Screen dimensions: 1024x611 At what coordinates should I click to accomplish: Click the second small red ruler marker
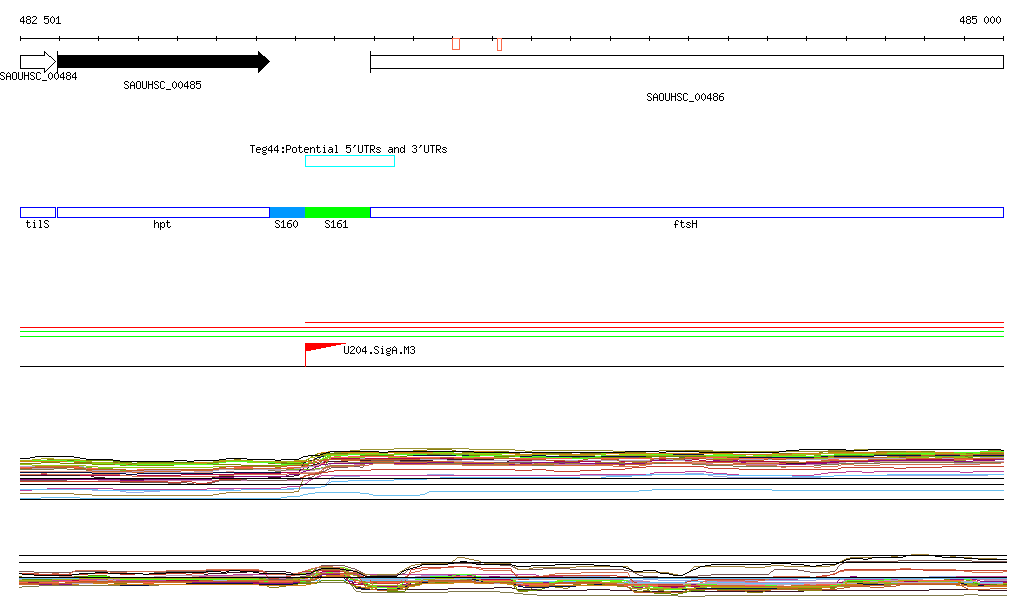pos(499,43)
